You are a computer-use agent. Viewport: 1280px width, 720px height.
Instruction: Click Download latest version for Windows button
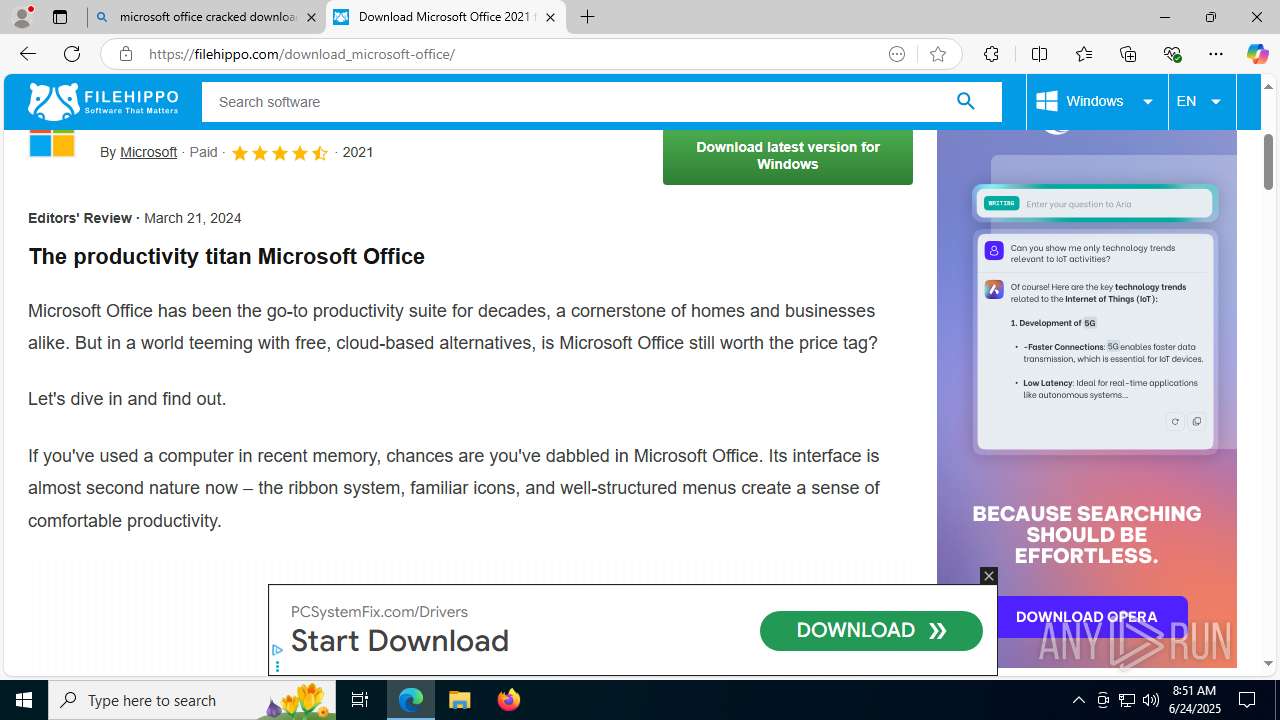pos(788,156)
